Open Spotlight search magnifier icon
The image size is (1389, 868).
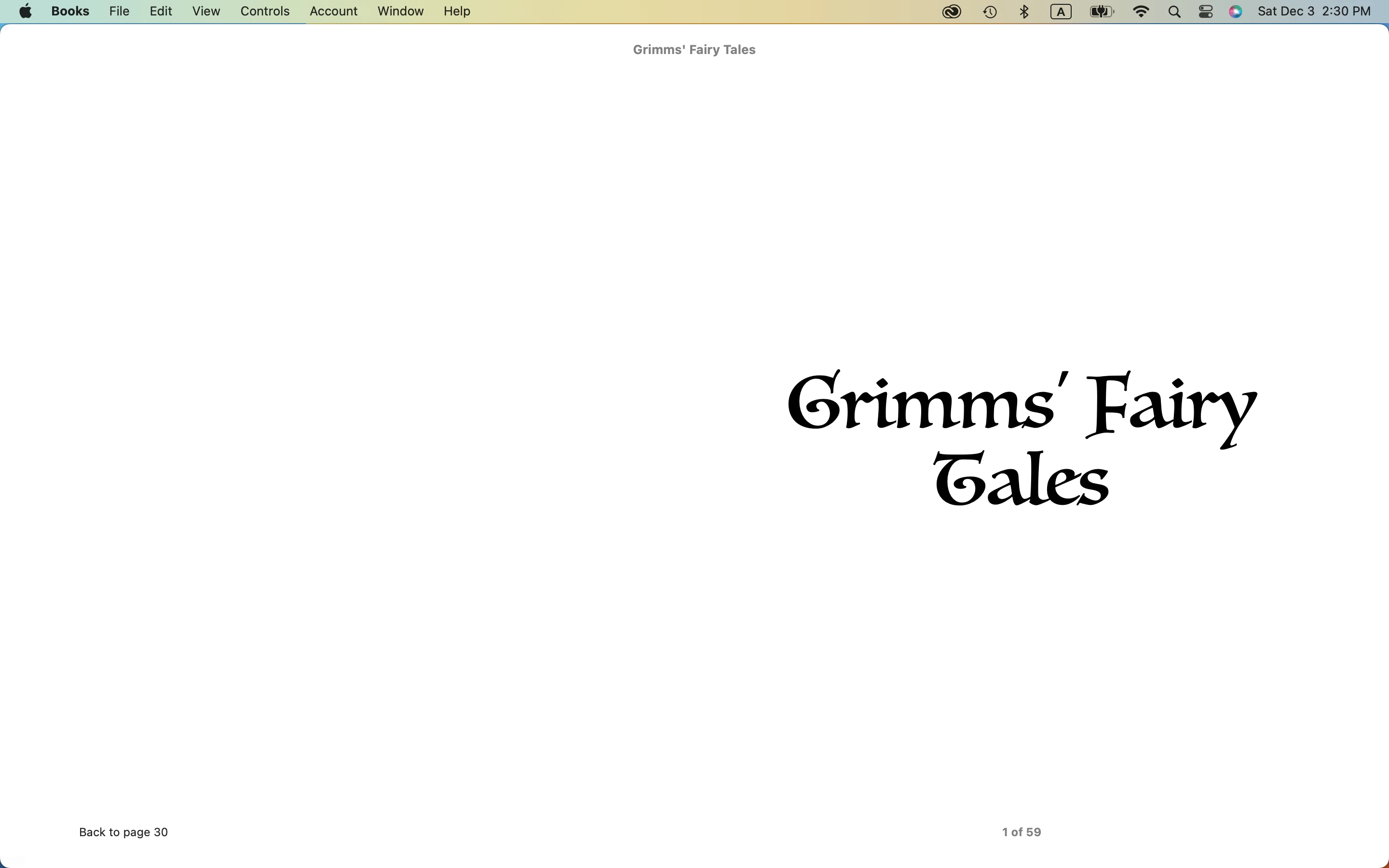[x=1174, y=12]
